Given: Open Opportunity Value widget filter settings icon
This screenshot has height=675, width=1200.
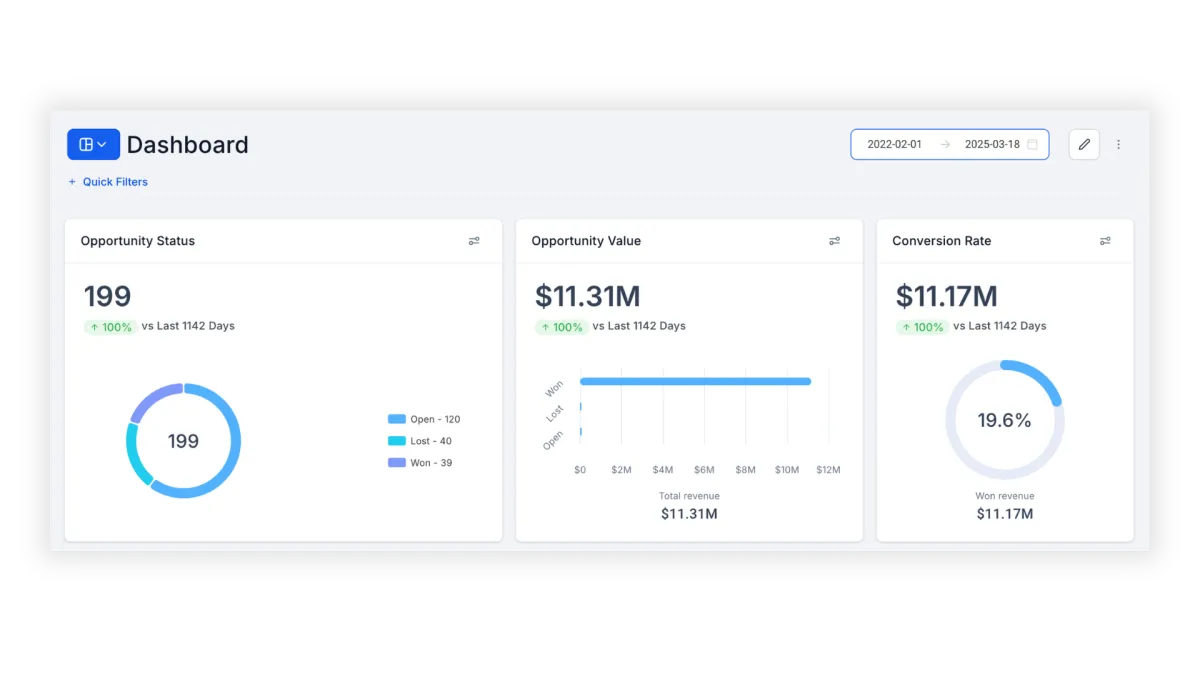Looking at the screenshot, I should point(835,241).
